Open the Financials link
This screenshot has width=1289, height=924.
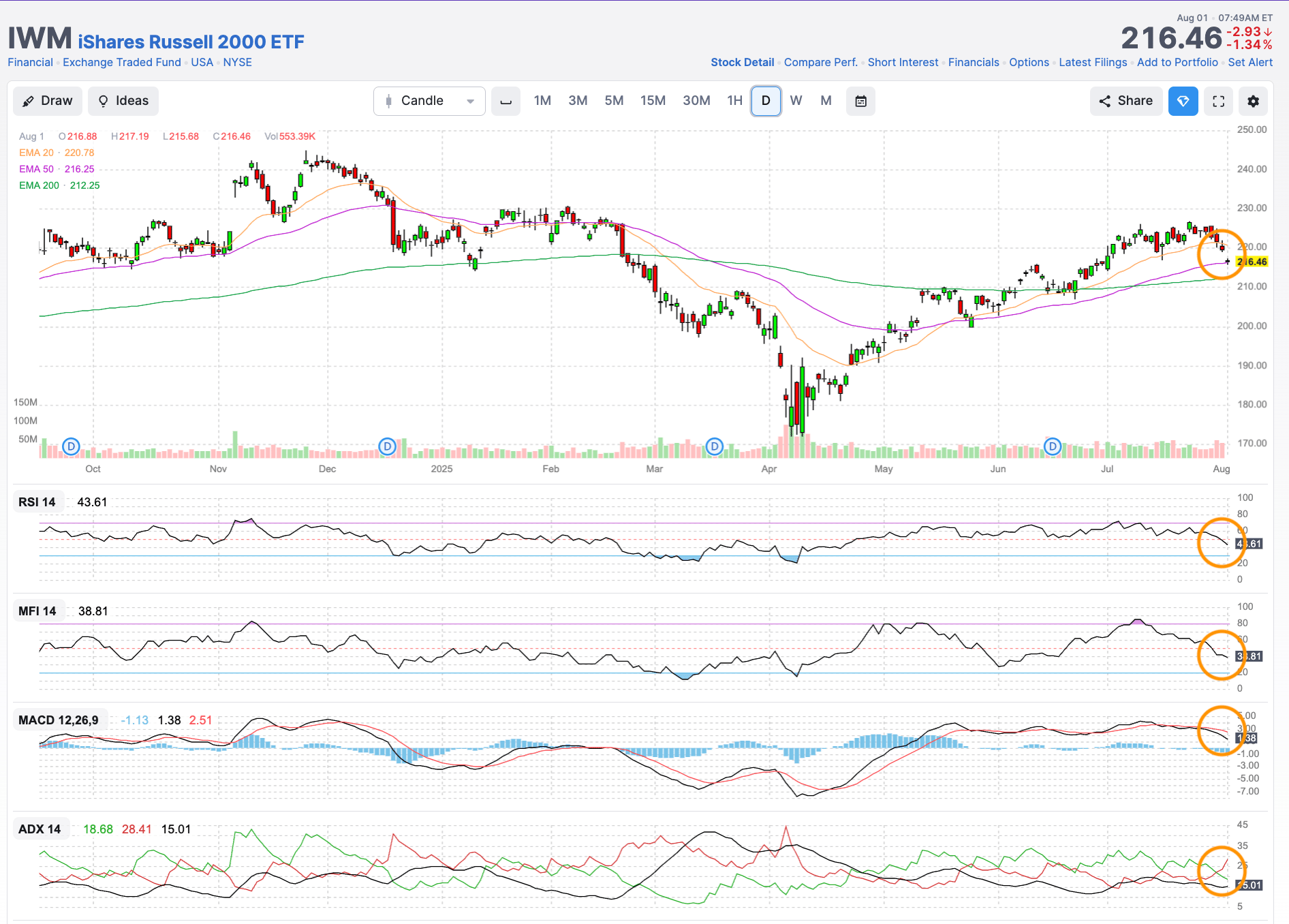(x=974, y=62)
